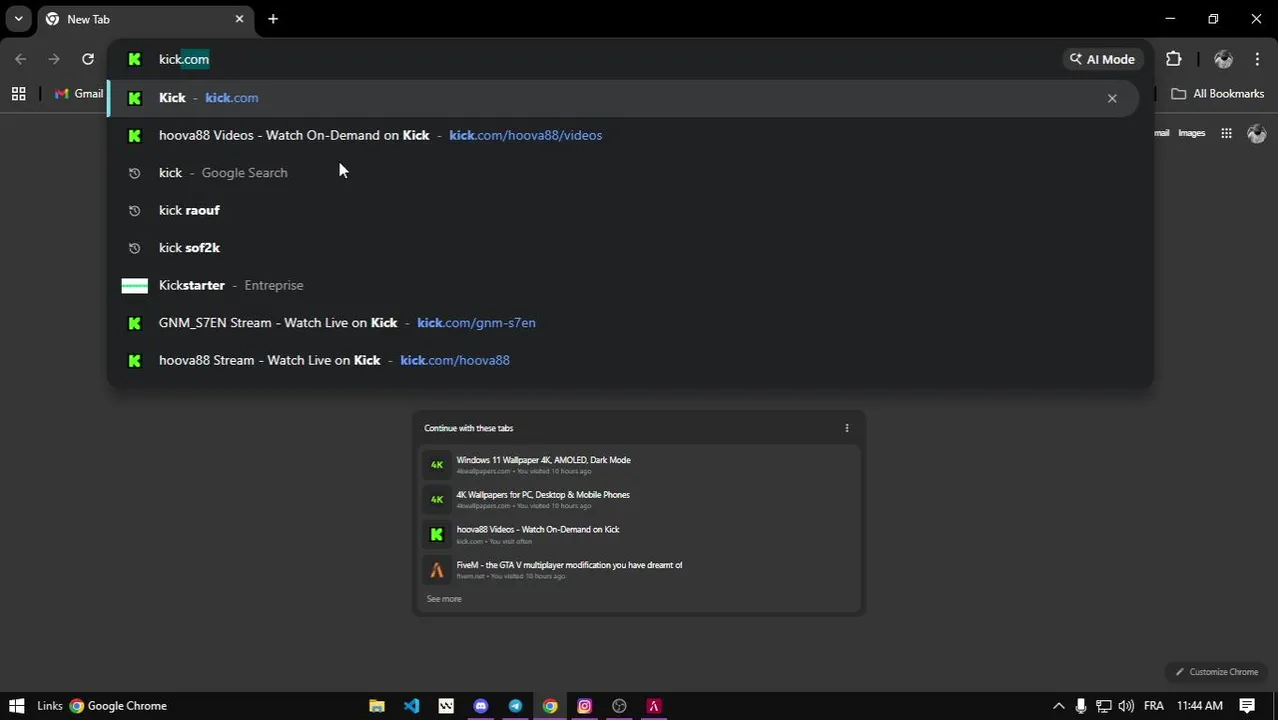Open the Google account avatar on the page
The image size is (1278, 720).
[x=1257, y=133]
